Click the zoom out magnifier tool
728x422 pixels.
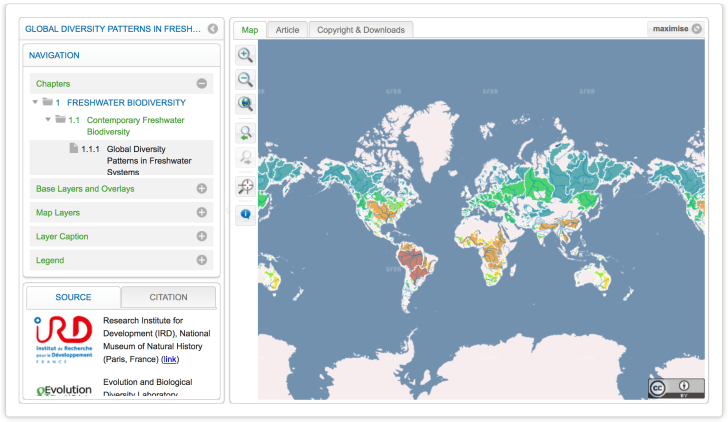(x=245, y=79)
